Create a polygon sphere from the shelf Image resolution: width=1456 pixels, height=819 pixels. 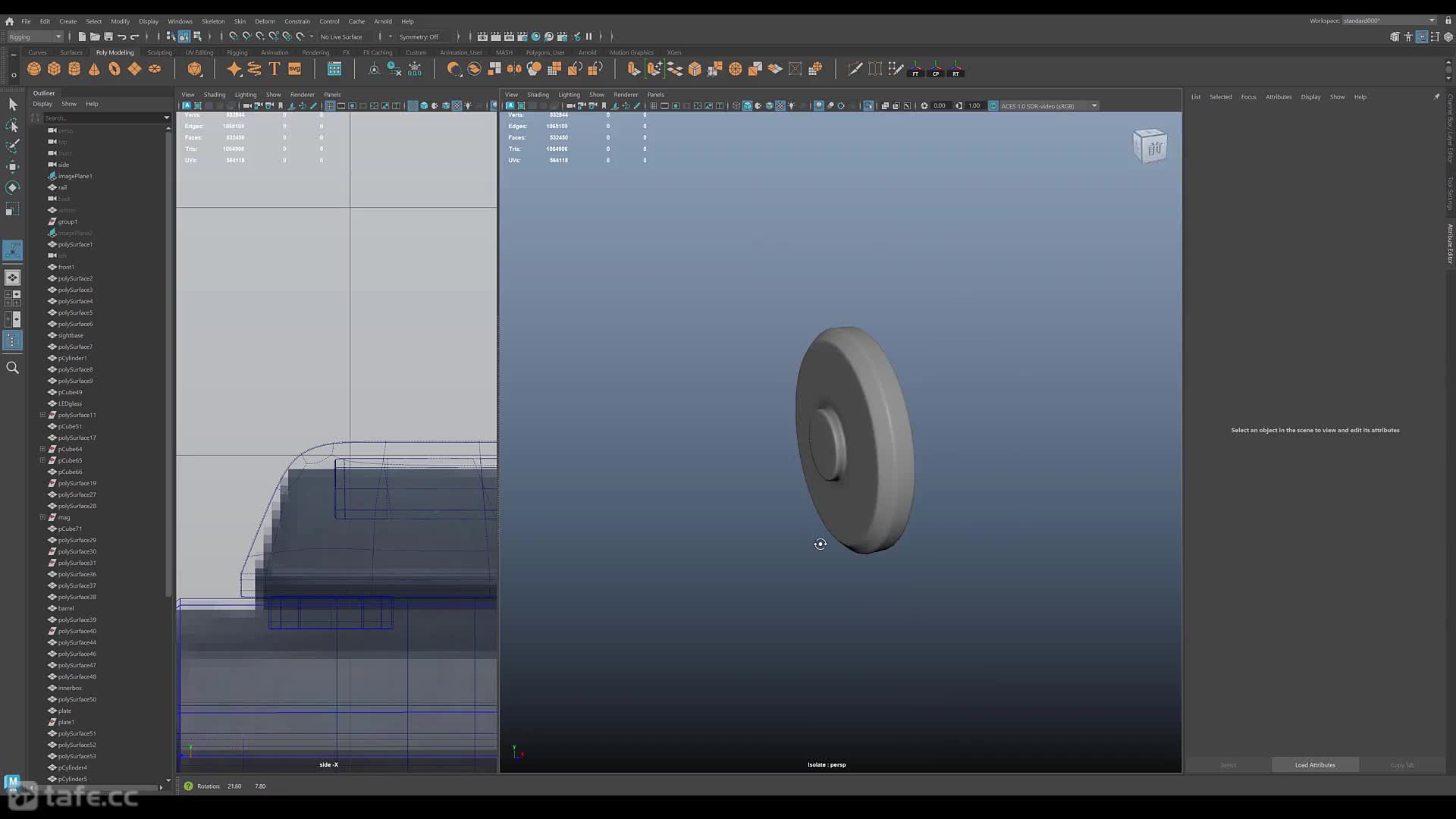pos(34,69)
